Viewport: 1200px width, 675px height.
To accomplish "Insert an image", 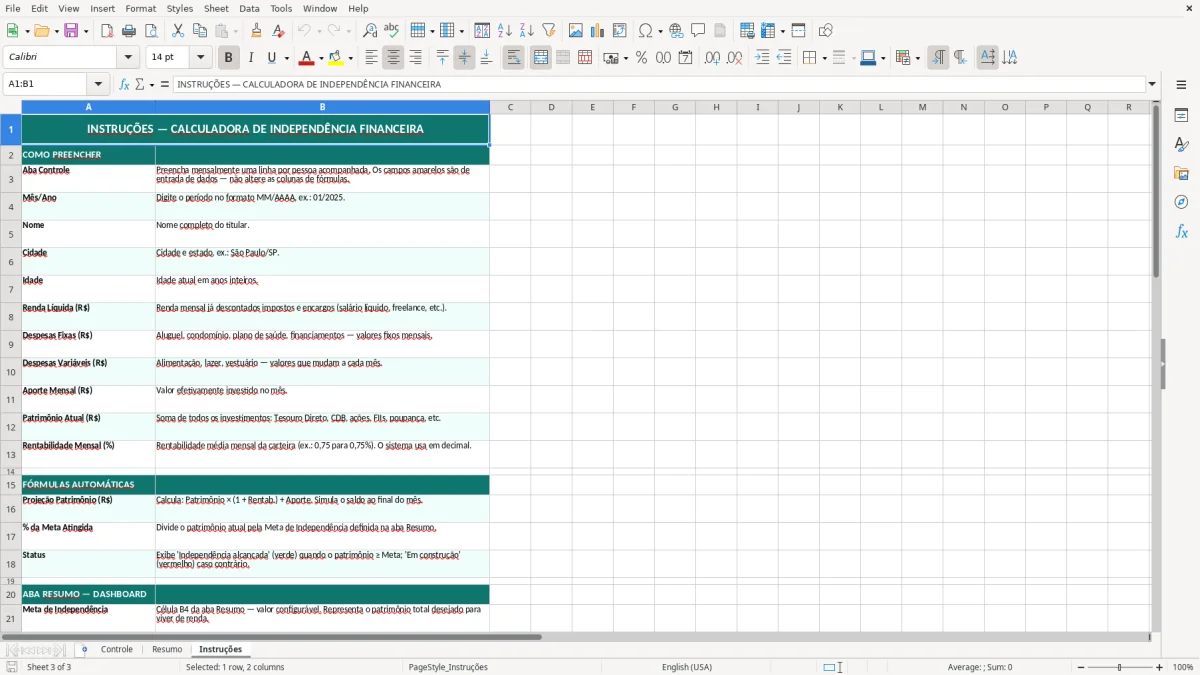I will click(575, 31).
